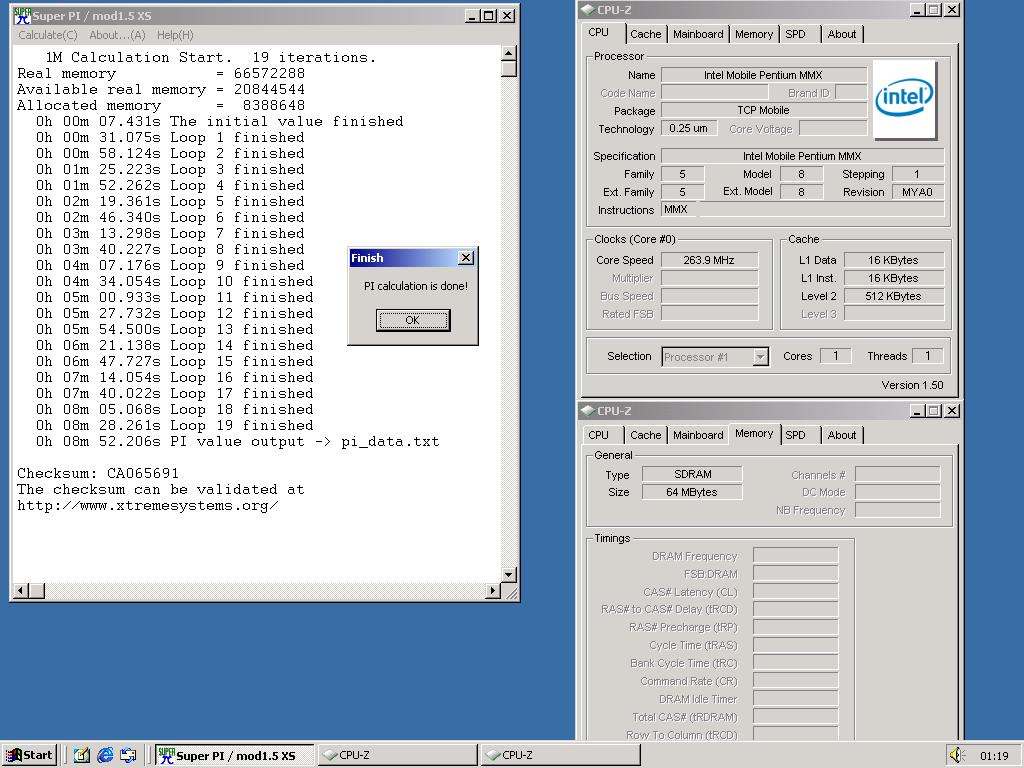Maximize the Super PI window
1024x768 pixels.
[x=488, y=16]
